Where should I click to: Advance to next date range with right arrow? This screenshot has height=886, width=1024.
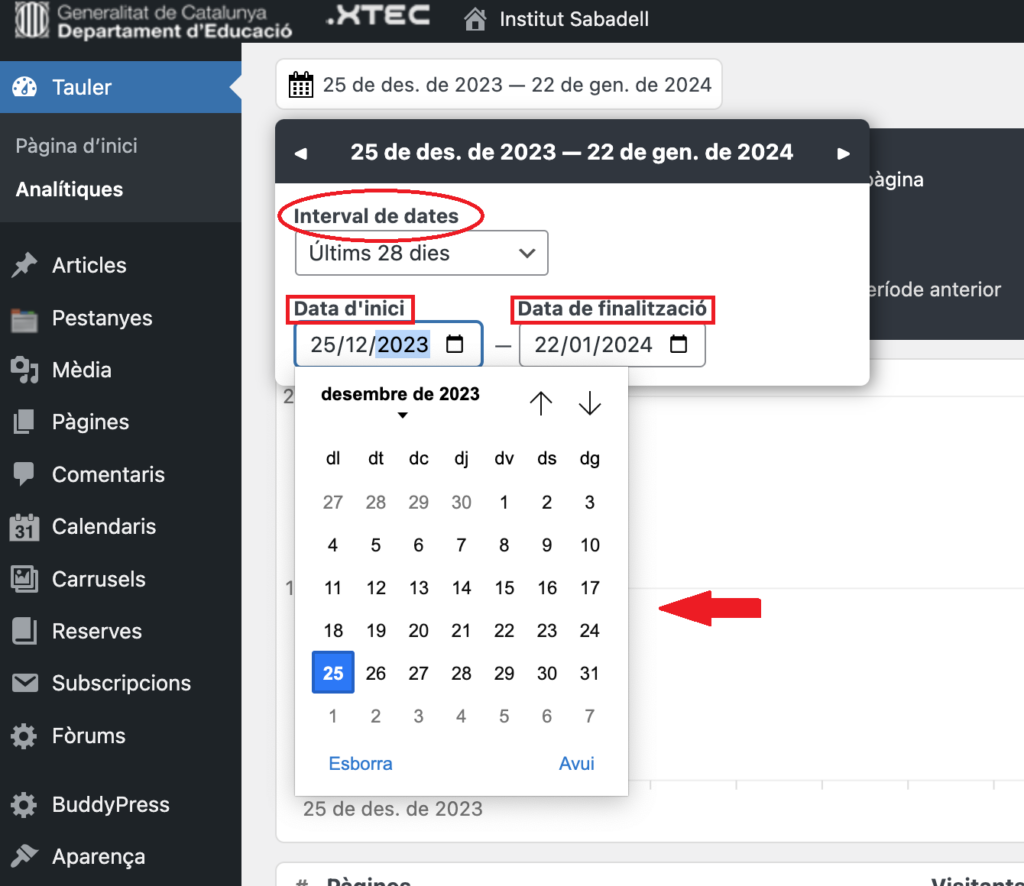843,153
